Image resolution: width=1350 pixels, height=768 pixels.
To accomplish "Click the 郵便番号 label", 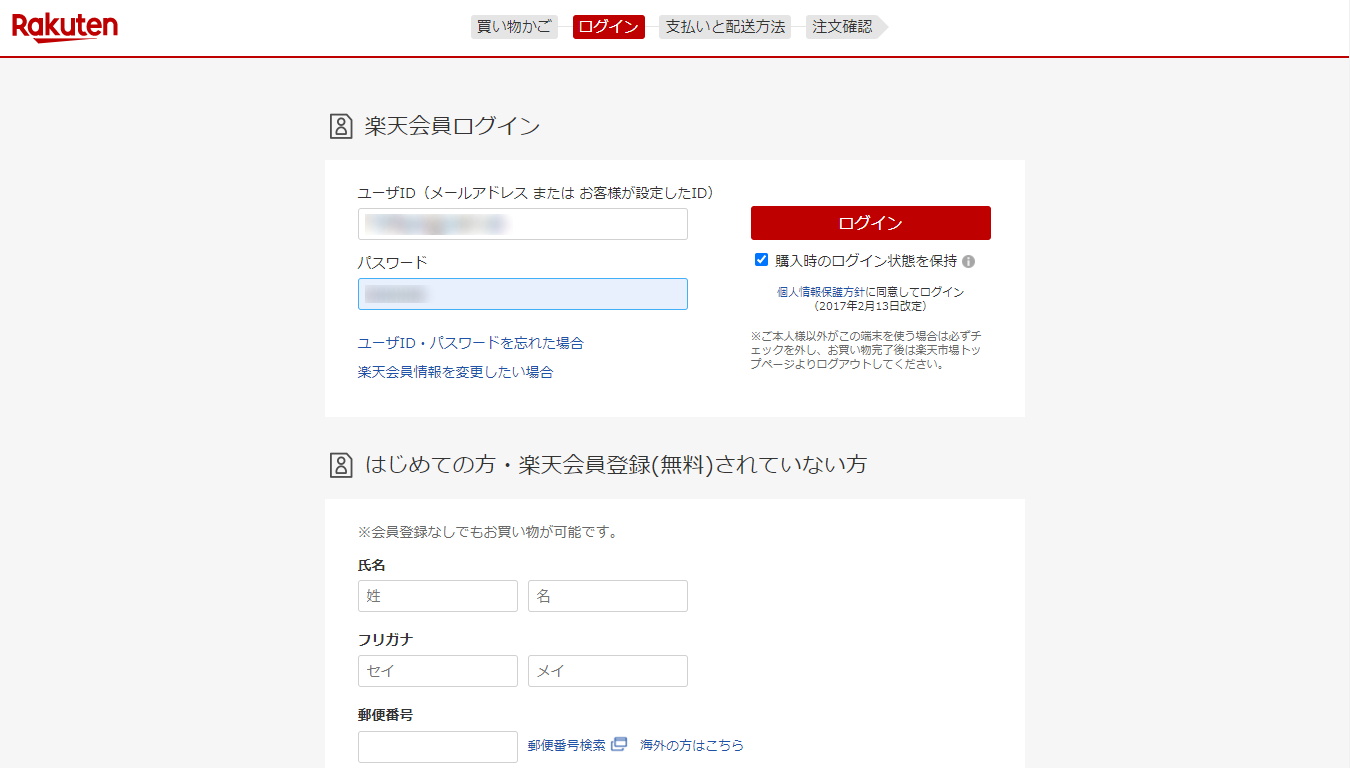I will coord(386,715).
